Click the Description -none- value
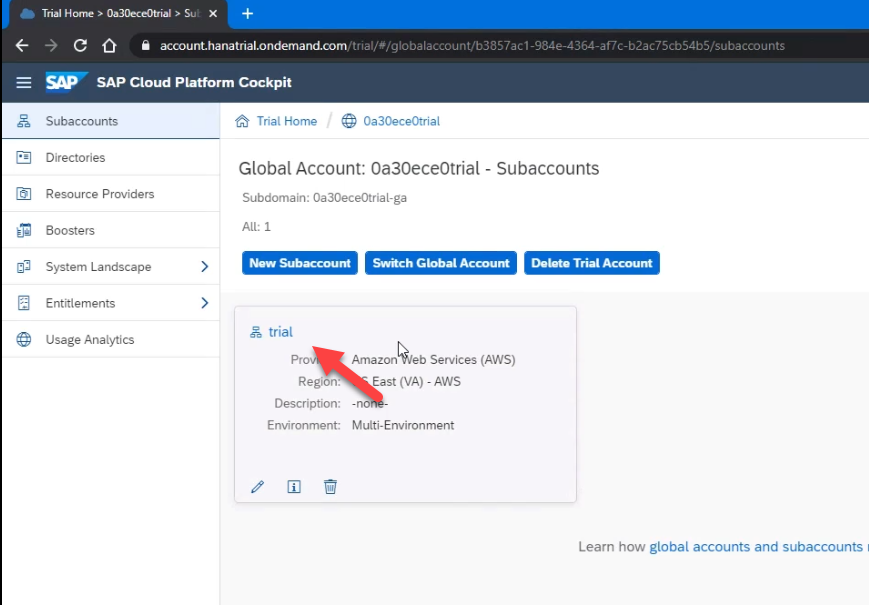The image size is (869, 605). click(370, 403)
